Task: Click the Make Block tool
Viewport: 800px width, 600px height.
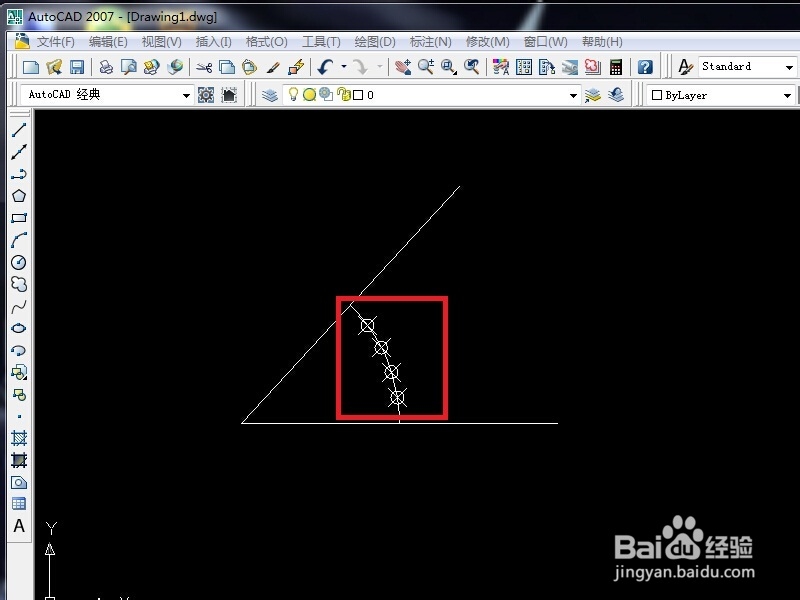Action: 19,394
